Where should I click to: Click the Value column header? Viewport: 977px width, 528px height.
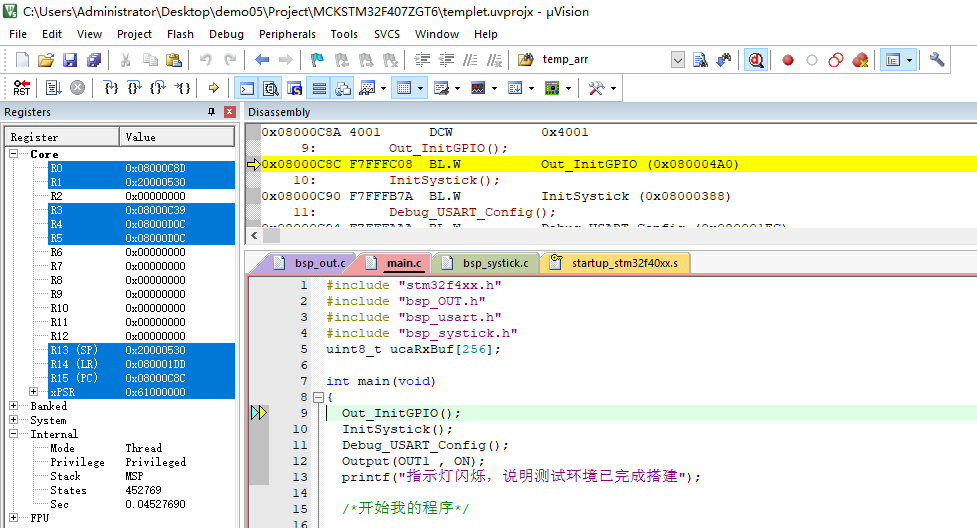click(x=177, y=137)
